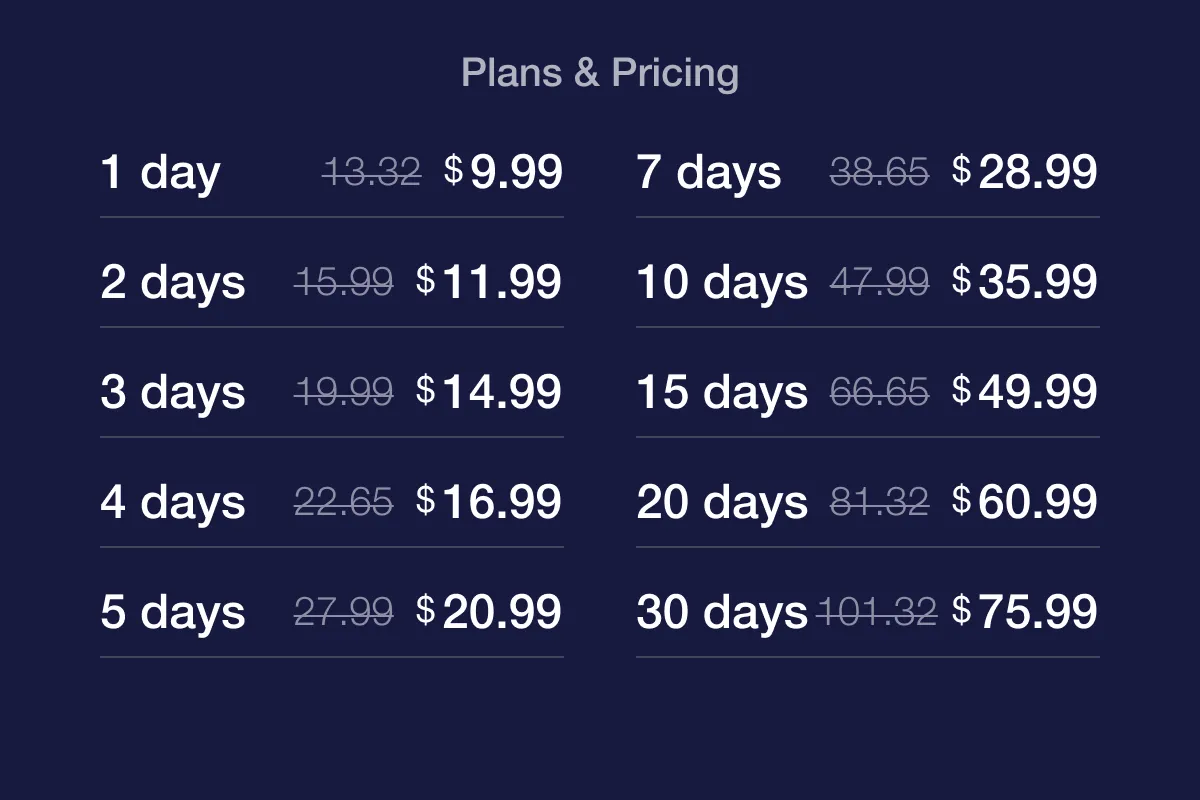Choose the 15 days plan label
Image resolution: width=1200 pixels, height=800 pixels.
pos(721,393)
